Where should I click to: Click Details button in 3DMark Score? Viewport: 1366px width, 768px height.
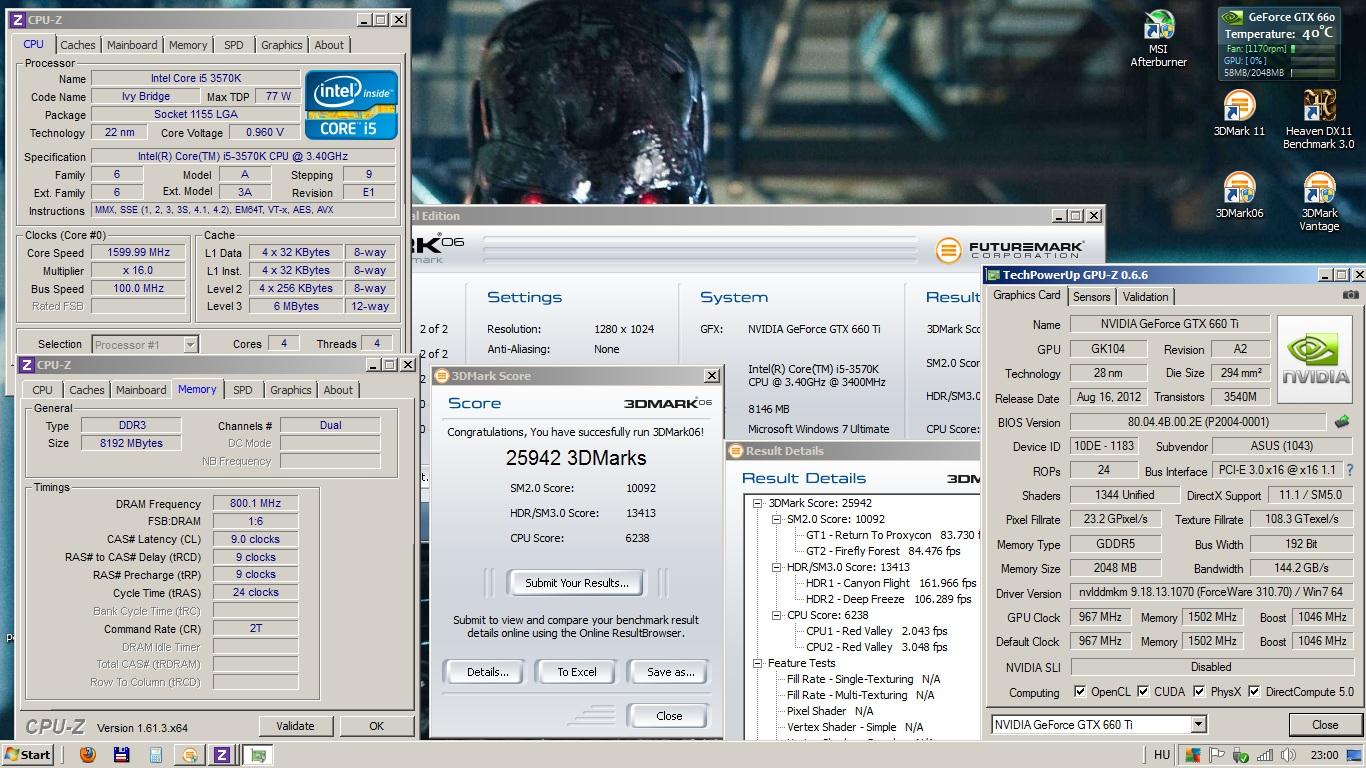click(487, 672)
